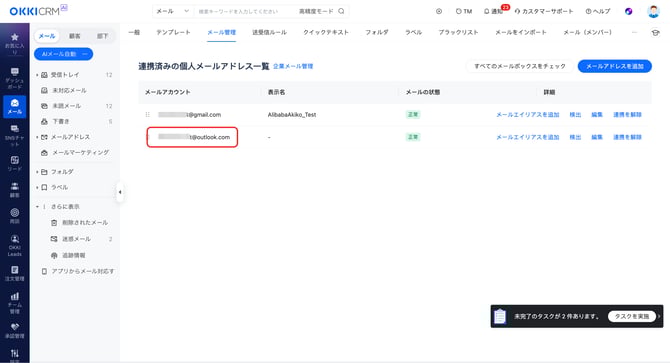Open the メール（メンバー） tab
Viewport: 670px width, 363px height.
coord(588,32)
